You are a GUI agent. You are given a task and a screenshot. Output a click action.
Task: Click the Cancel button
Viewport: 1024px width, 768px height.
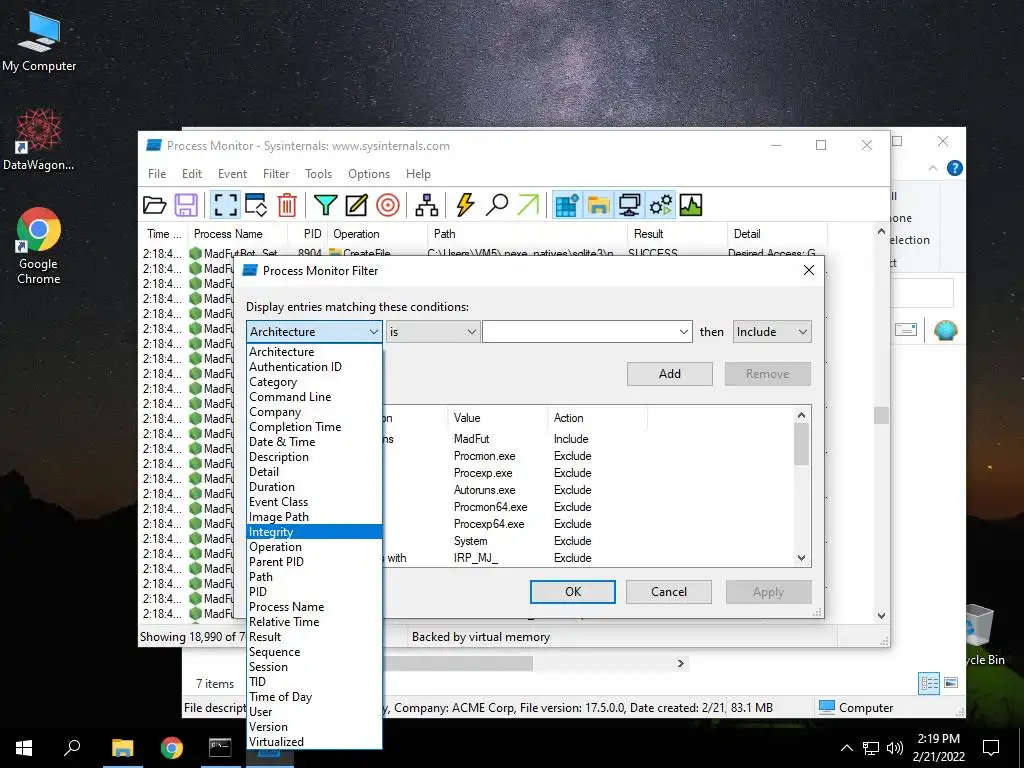[669, 592]
